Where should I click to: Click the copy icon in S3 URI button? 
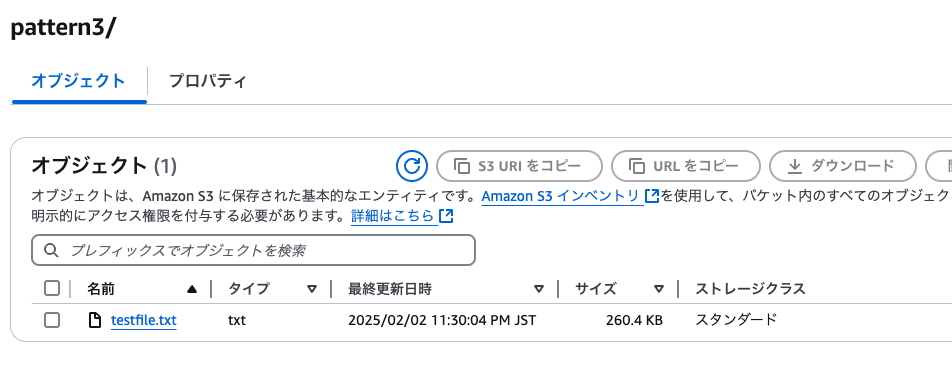(462, 166)
